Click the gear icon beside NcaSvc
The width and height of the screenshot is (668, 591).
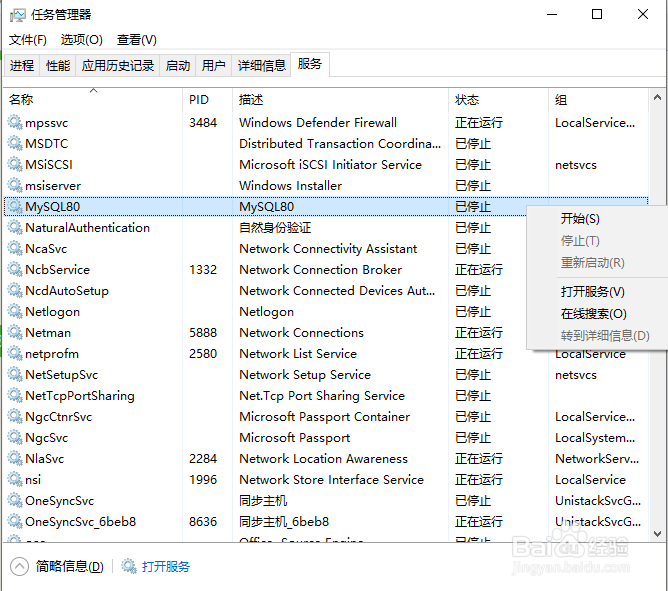coord(15,248)
